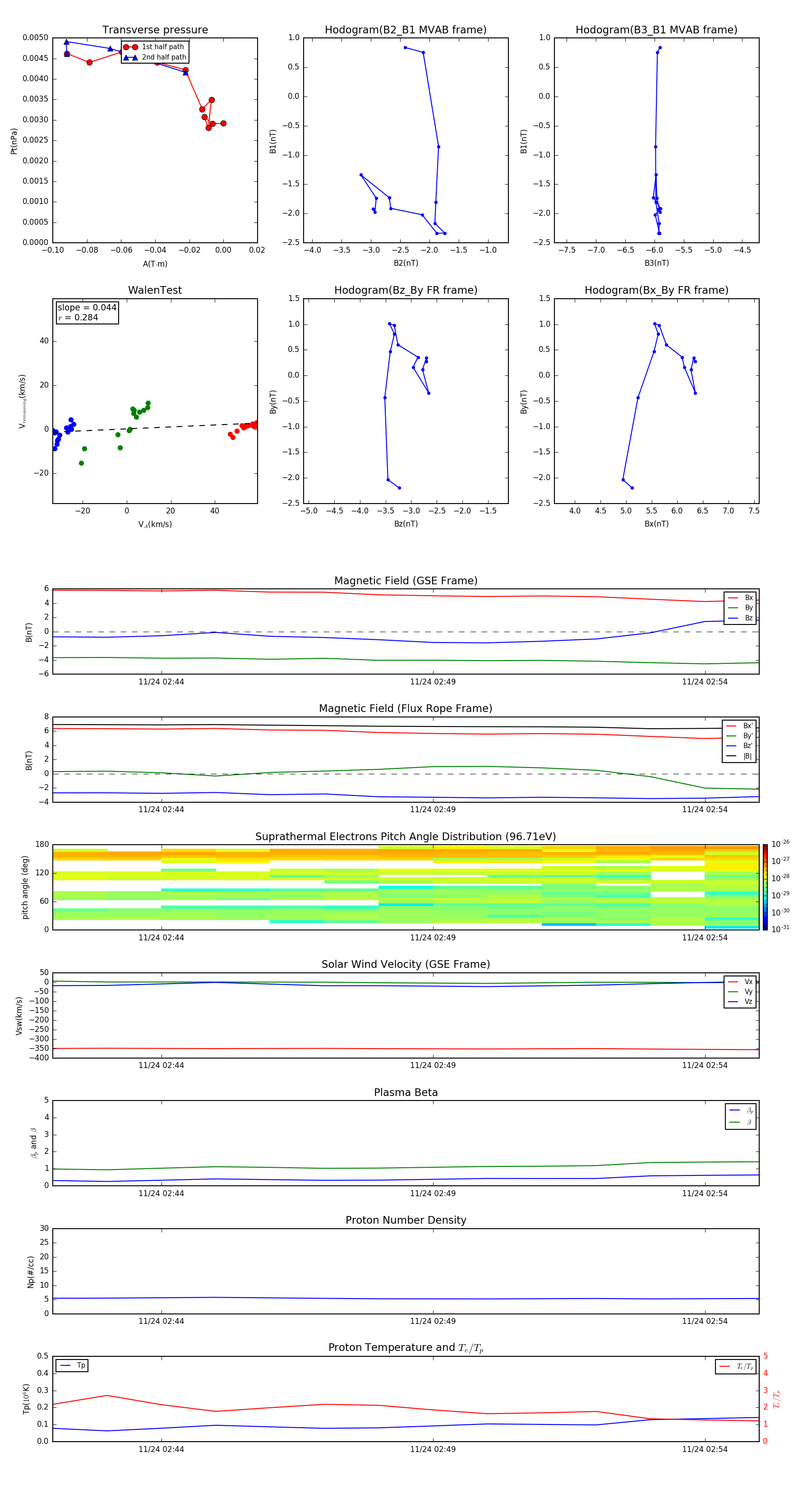Click the "Solar Wind Velocity (GSE Frame)" title
This screenshot has width=812, height=1489.
406,965
